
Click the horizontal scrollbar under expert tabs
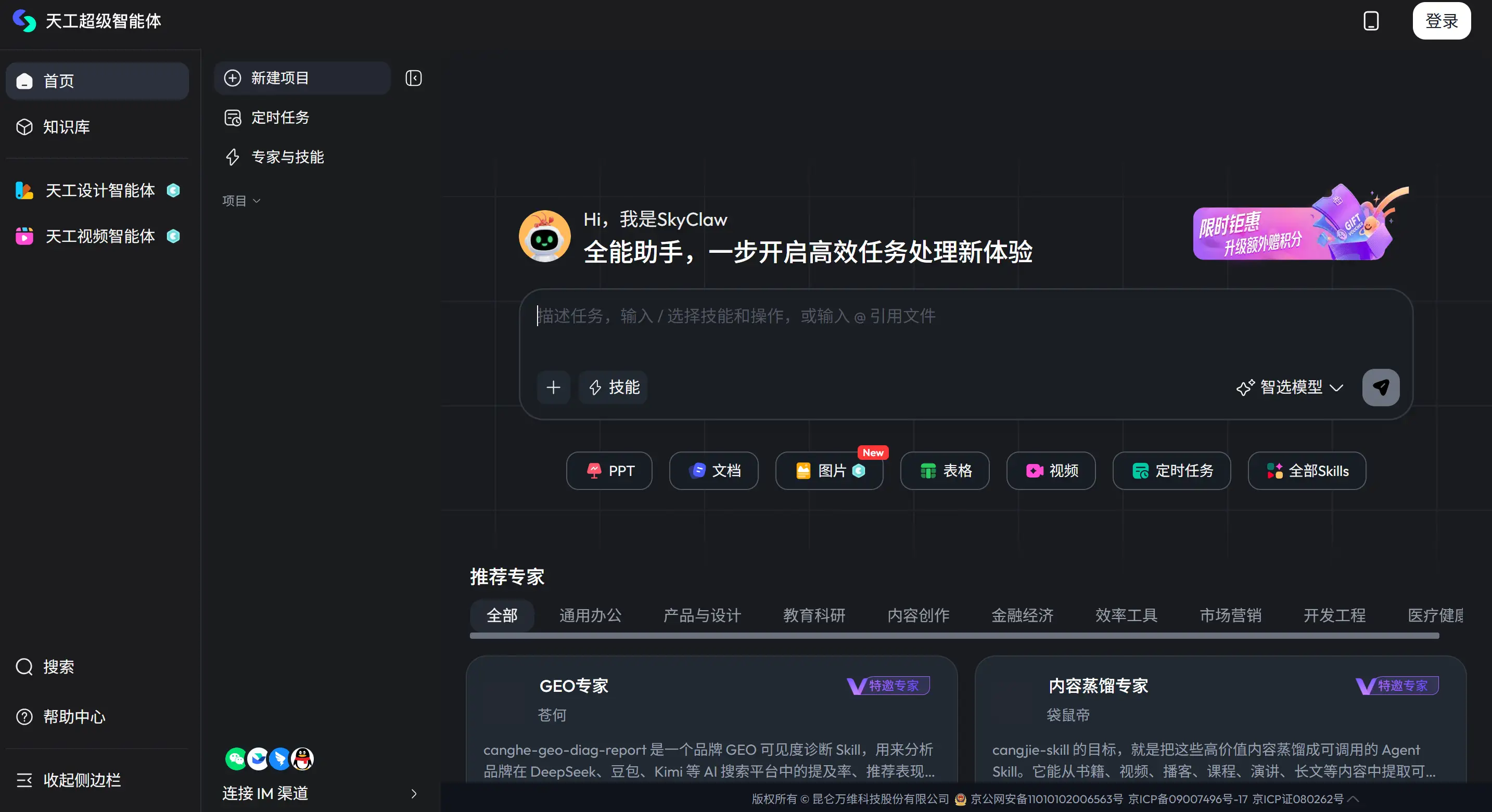[x=954, y=636]
